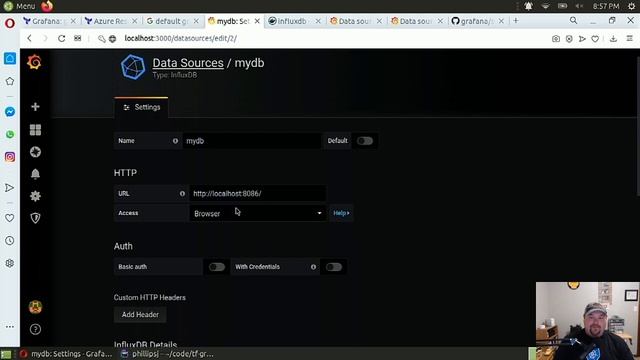Click the Firefox icon in top panel
640x360 pixels.
(47, 6)
